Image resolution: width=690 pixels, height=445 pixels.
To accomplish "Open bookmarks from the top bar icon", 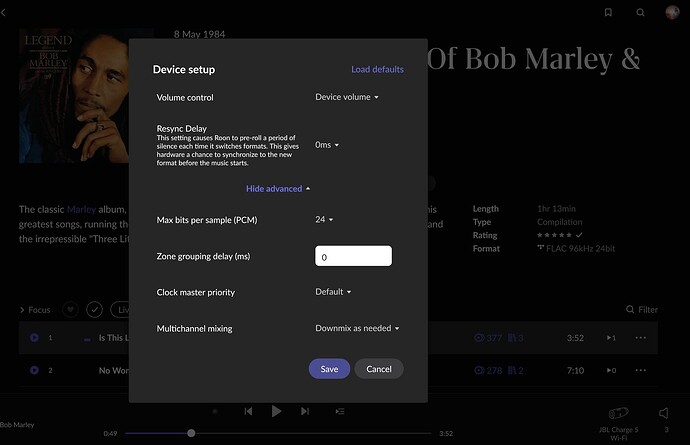I will [x=608, y=12].
